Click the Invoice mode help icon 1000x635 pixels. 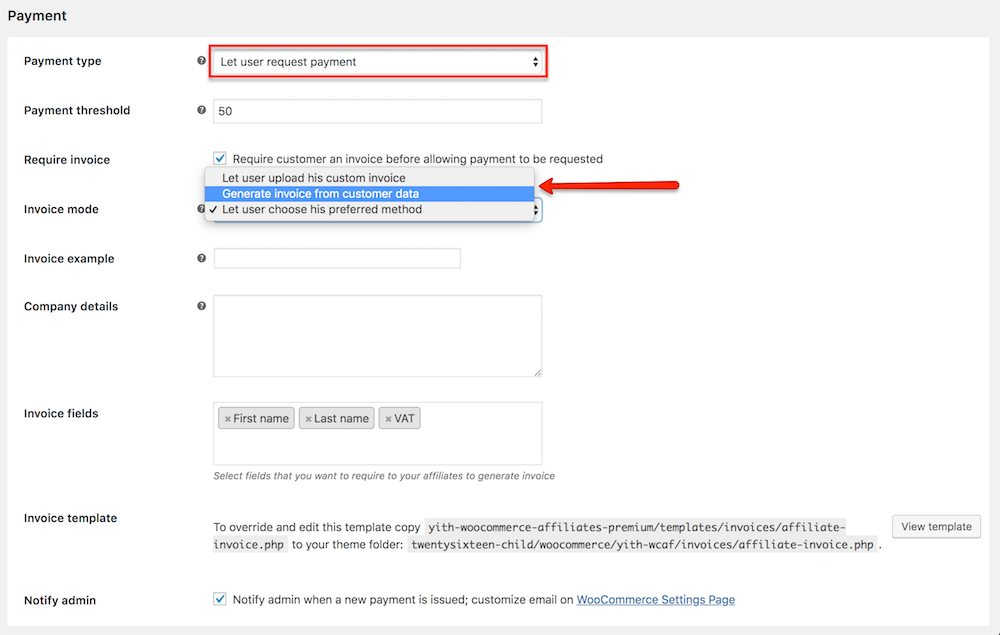201,209
